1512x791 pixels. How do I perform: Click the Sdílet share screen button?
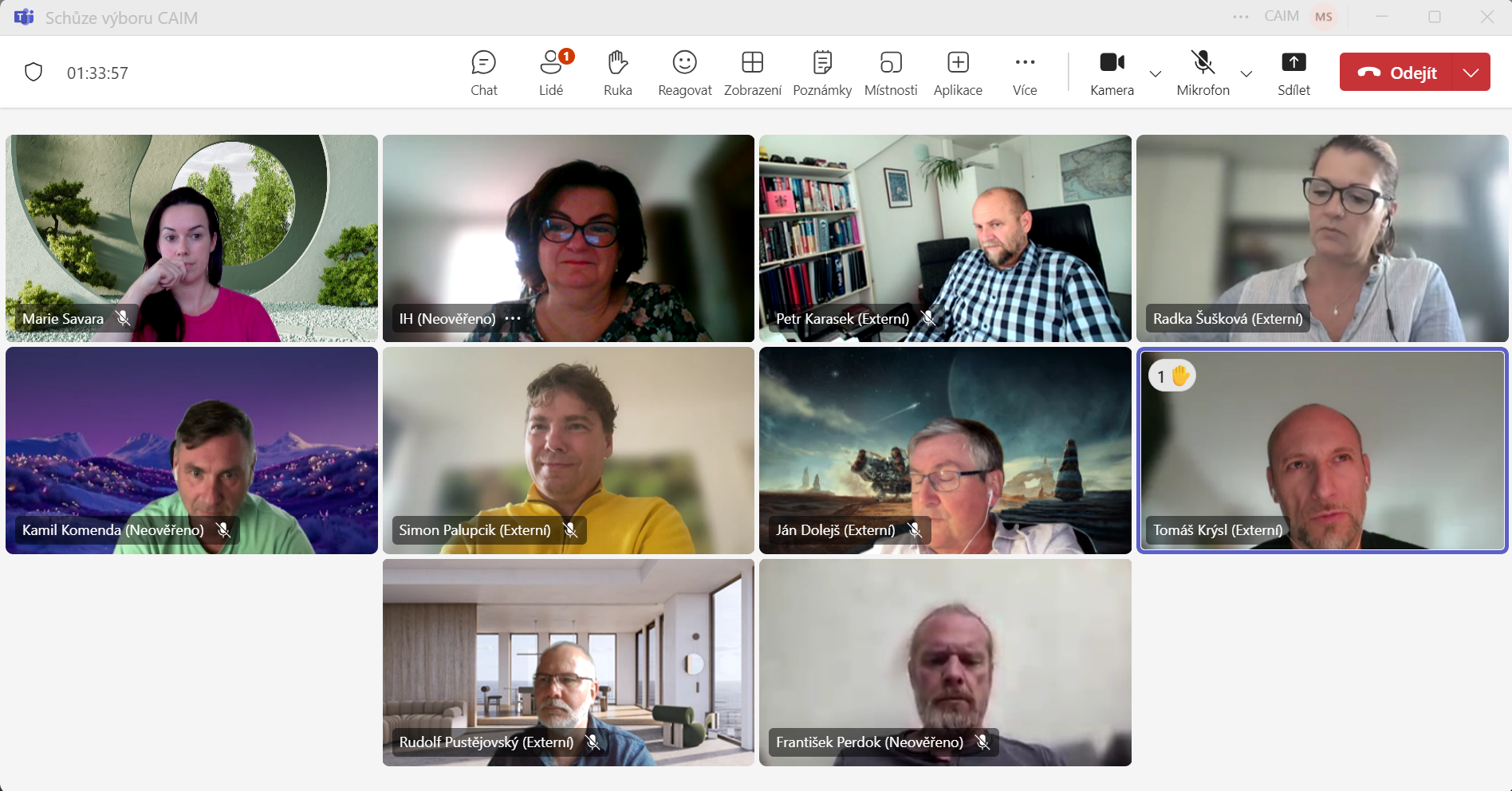pyautogui.click(x=1293, y=73)
